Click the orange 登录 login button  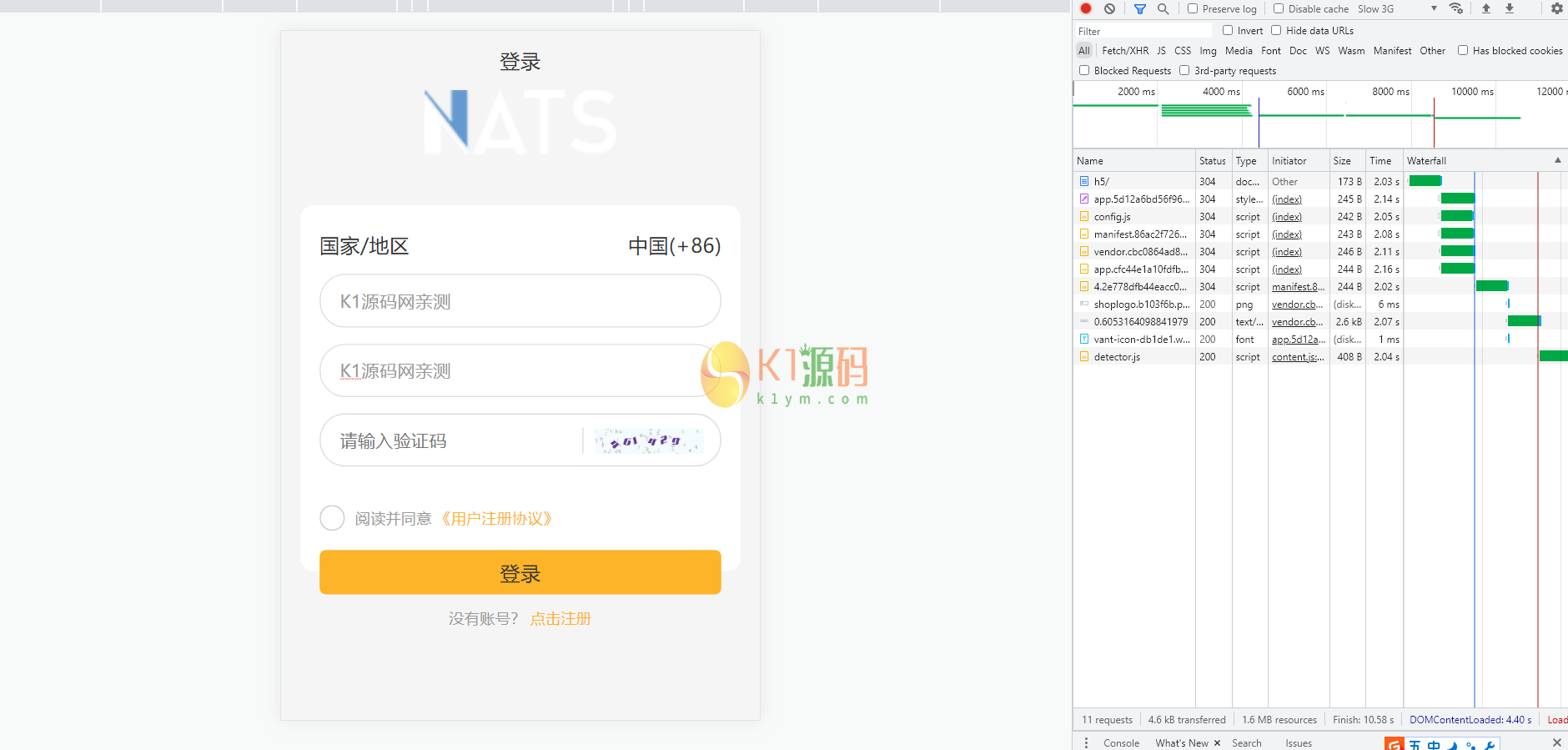[x=520, y=572]
